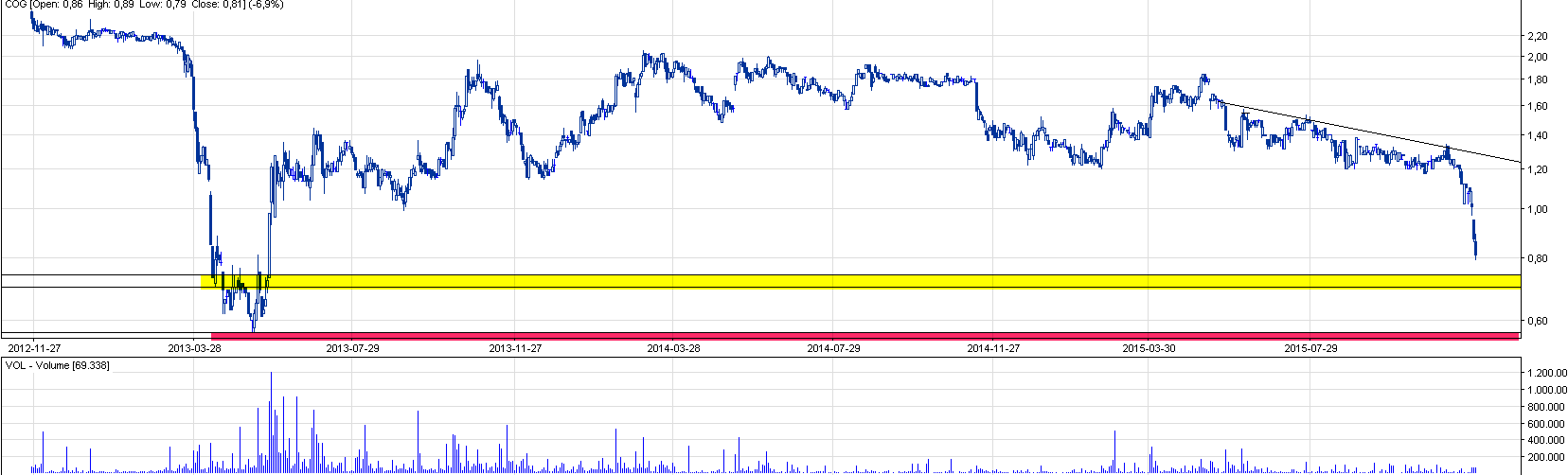The width and height of the screenshot is (1568, 475).
Task: Click the VOL - Volume panel label
Action: pyautogui.click(x=57, y=365)
